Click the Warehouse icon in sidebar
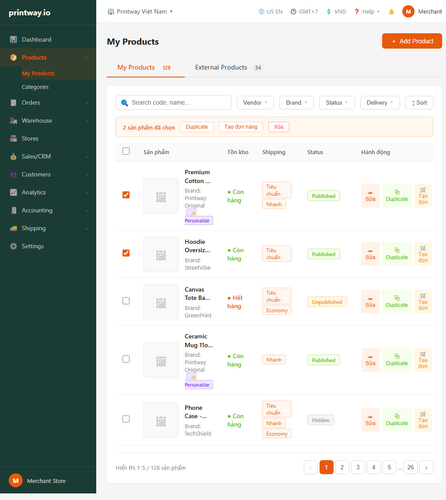Image resolution: width=446 pixels, height=500 pixels. pyautogui.click(x=13, y=121)
